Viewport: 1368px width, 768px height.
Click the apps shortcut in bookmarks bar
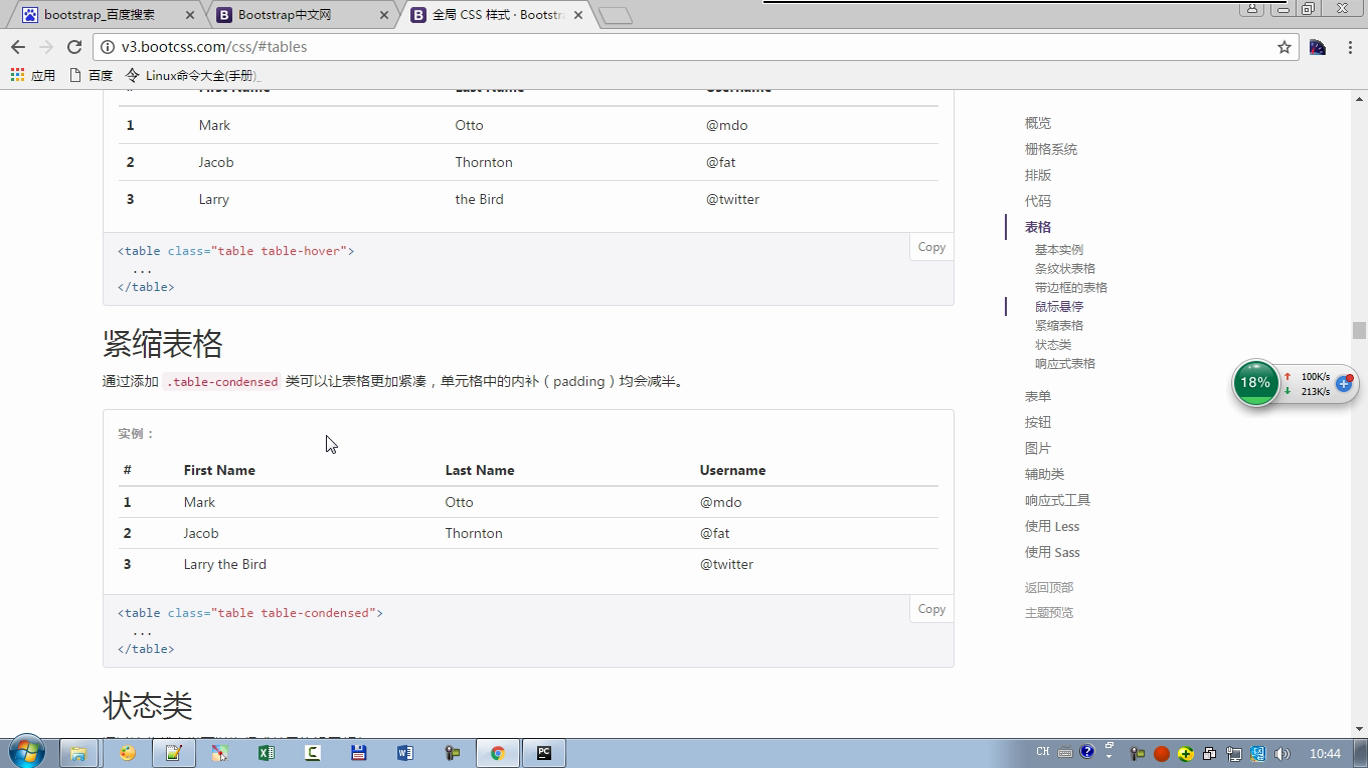point(33,75)
